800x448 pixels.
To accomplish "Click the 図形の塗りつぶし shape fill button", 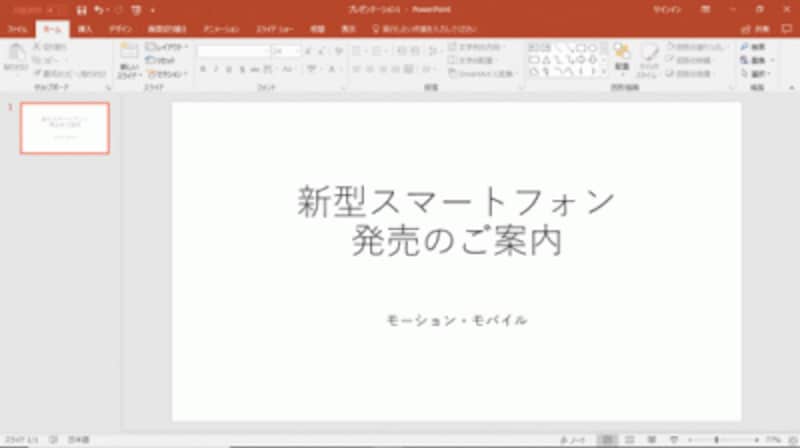I will [697, 47].
